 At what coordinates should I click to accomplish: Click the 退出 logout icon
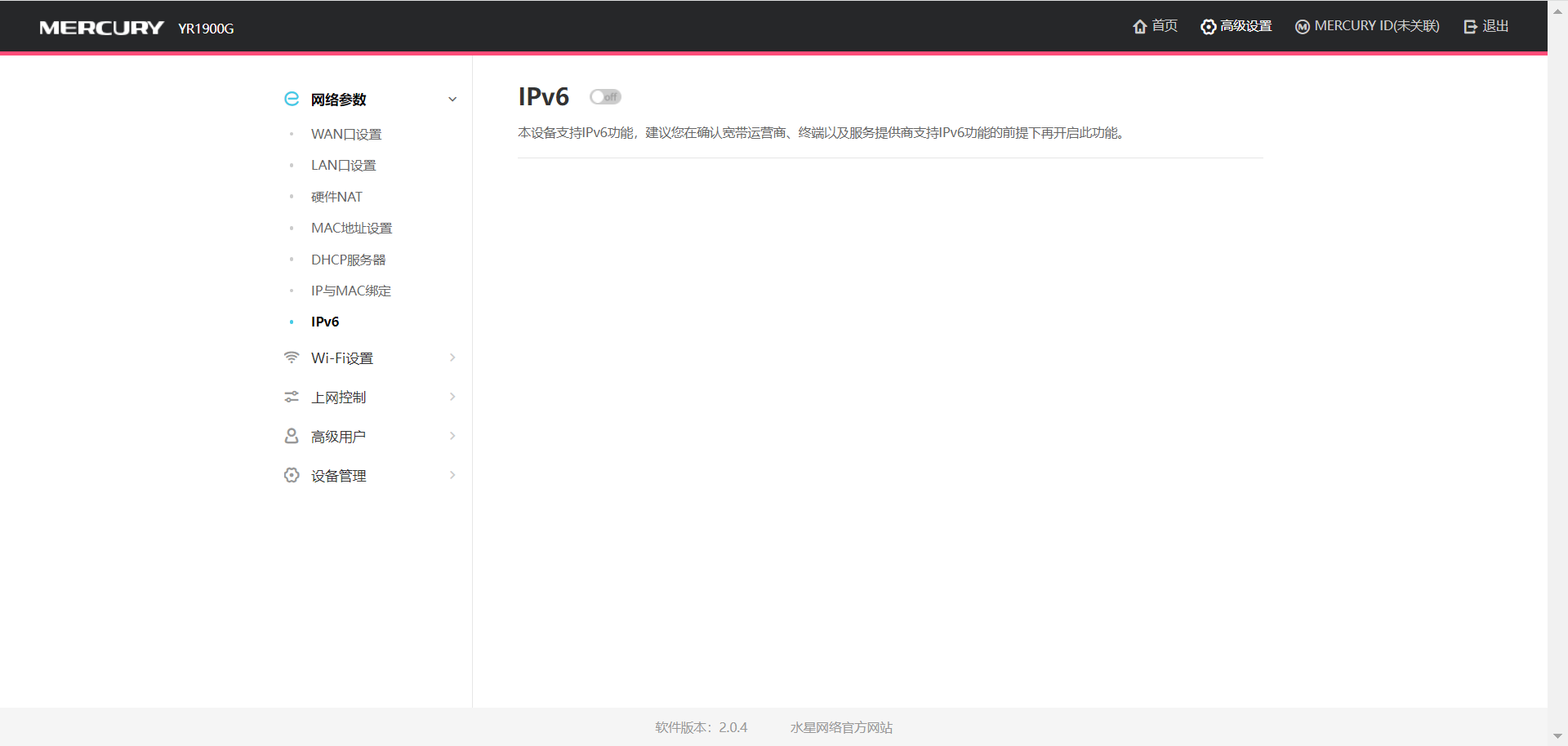tap(1470, 25)
